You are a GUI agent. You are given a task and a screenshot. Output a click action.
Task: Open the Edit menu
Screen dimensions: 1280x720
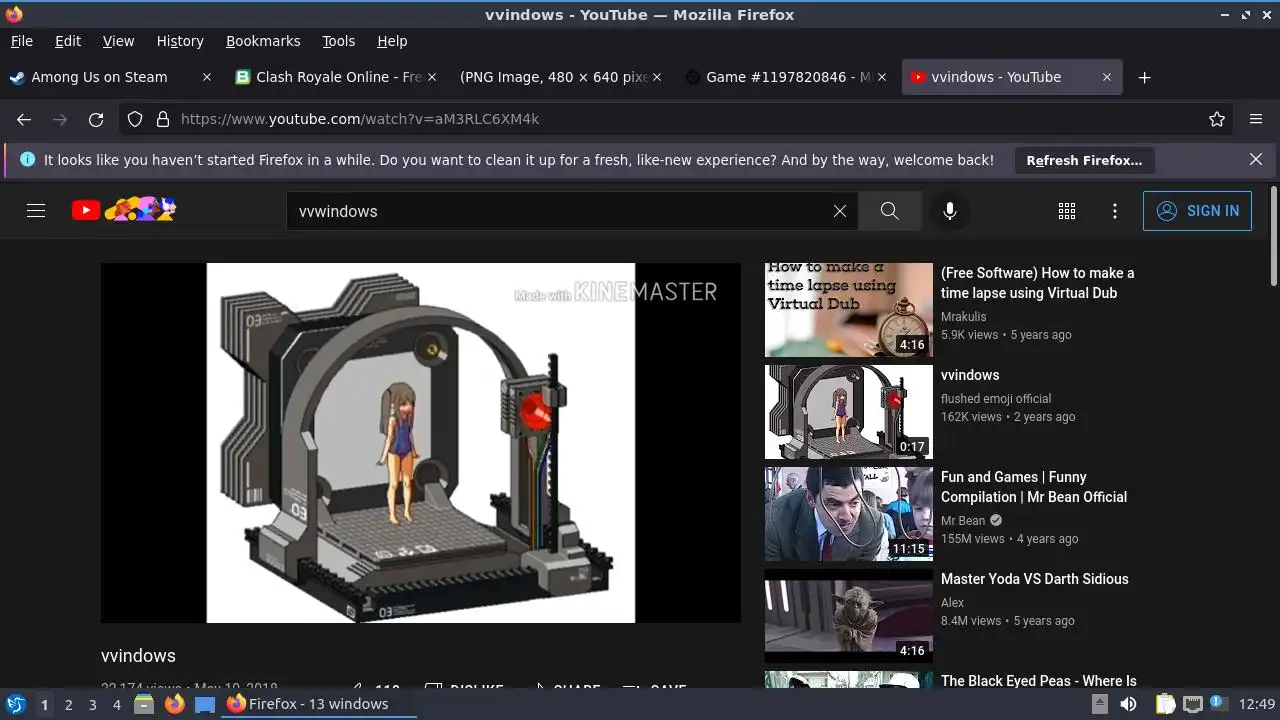tap(68, 41)
